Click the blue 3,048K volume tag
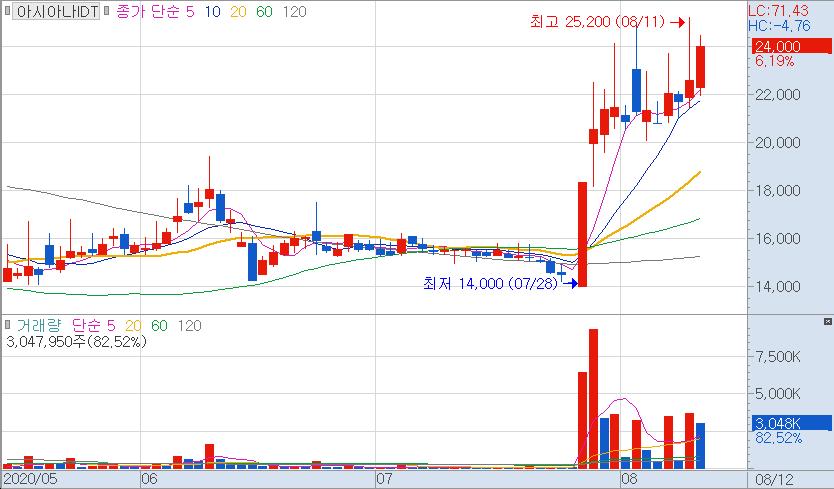834x489 pixels. 791,423
